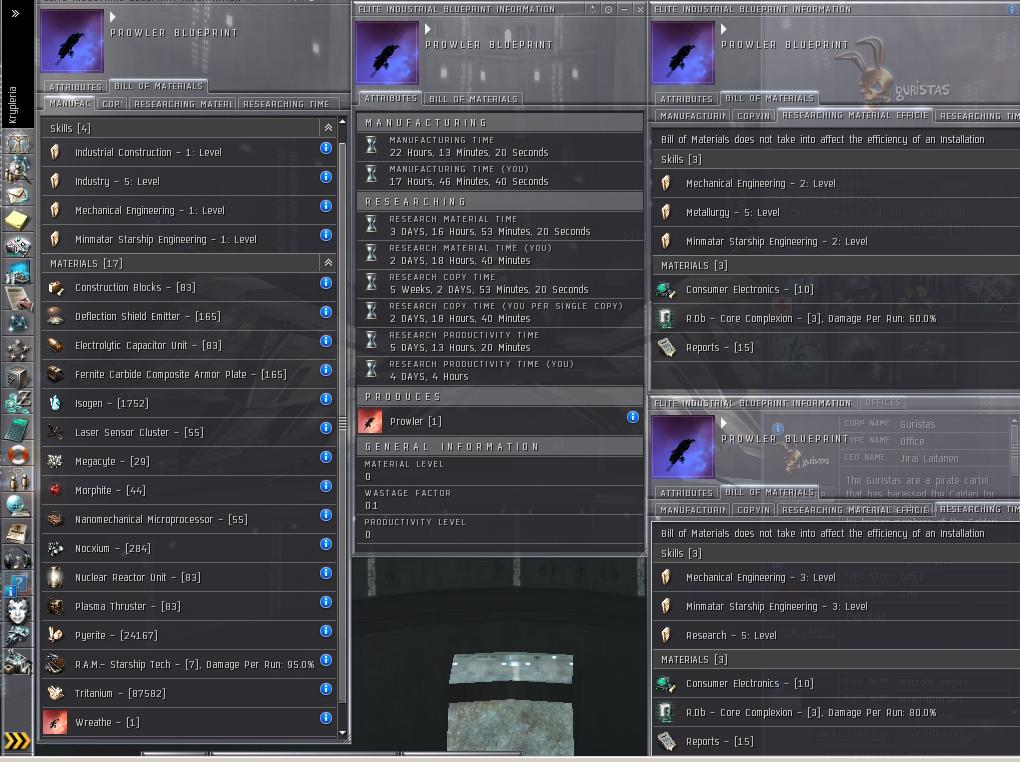
Task: Open the wallet coins icon in sidebar
Action: [x=18, y=401]
